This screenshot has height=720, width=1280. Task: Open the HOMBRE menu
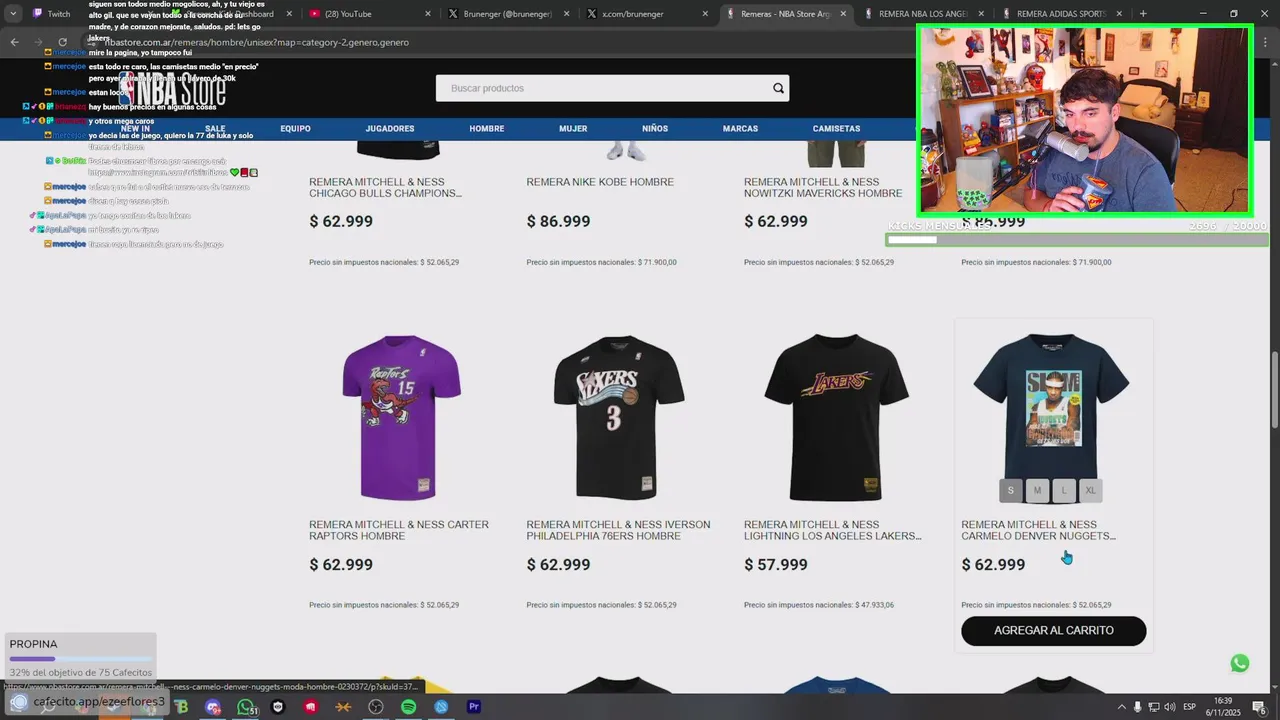[x=487, y=129]
